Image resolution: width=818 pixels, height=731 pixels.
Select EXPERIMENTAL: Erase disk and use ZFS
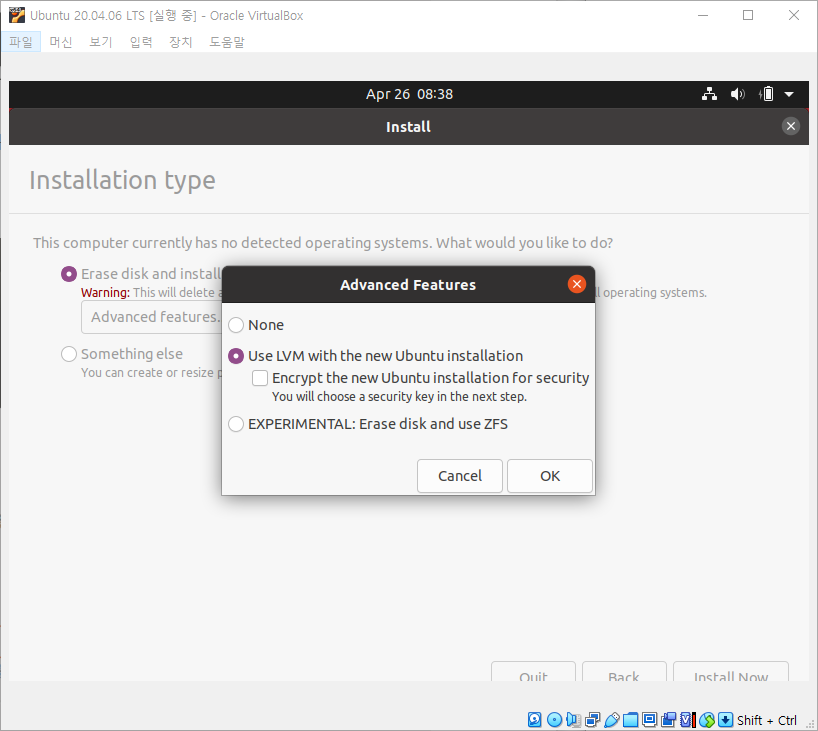tap(236, 424)
